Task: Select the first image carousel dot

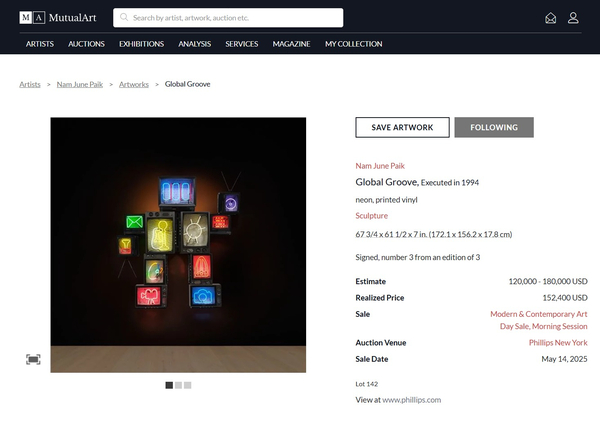Action: click(x=169, y=385)
